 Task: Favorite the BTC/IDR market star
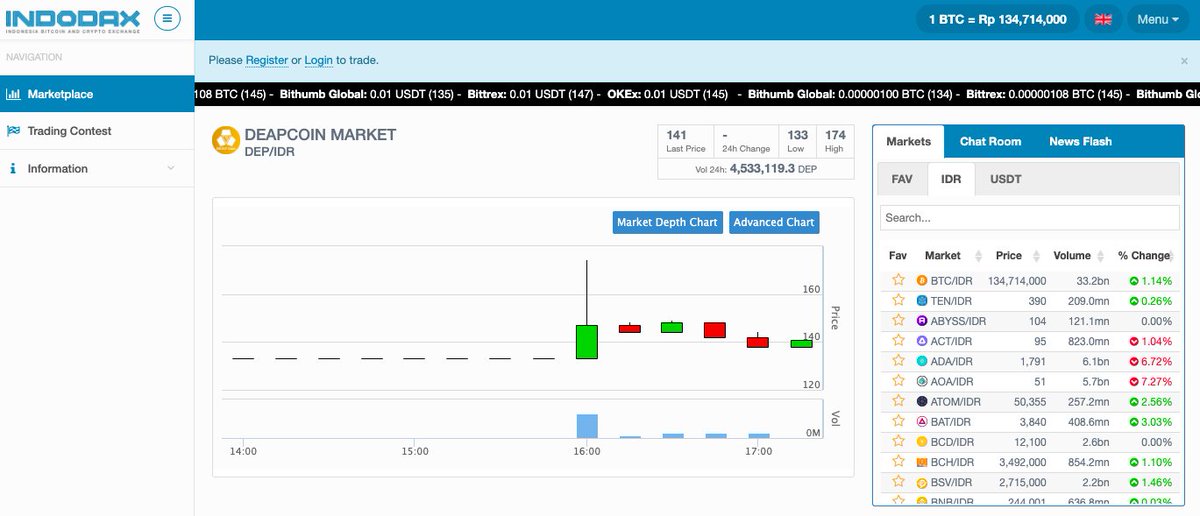pyautogui.click(x=898, y=281)
